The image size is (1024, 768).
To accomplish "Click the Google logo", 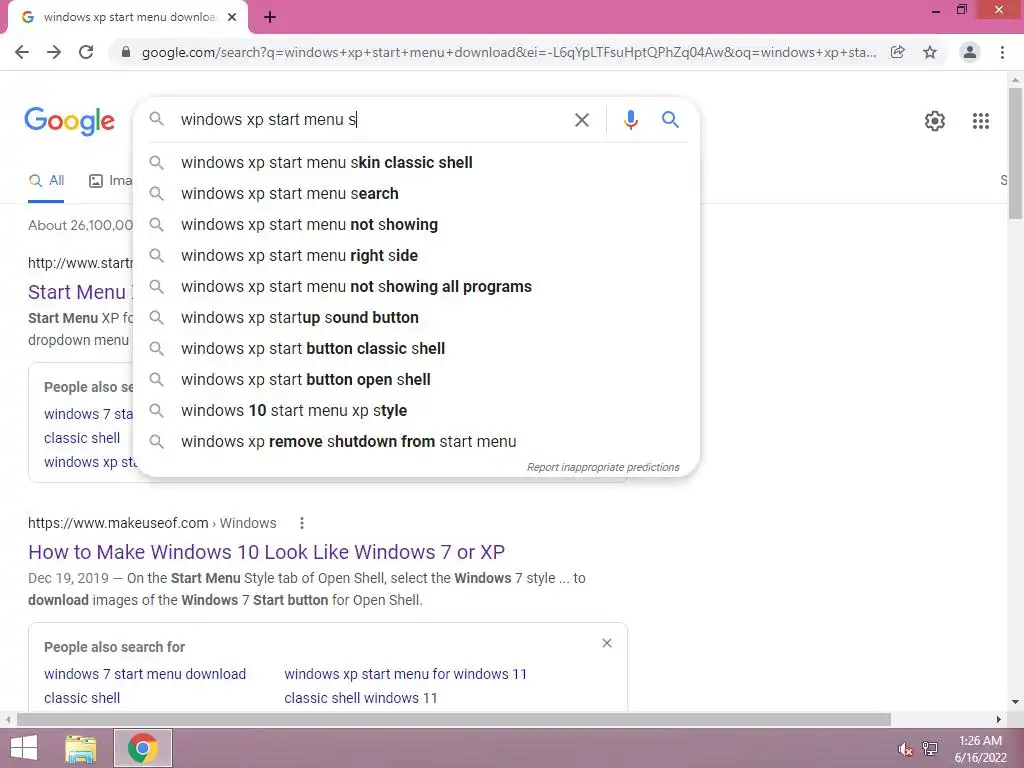I will pos(69,121).
